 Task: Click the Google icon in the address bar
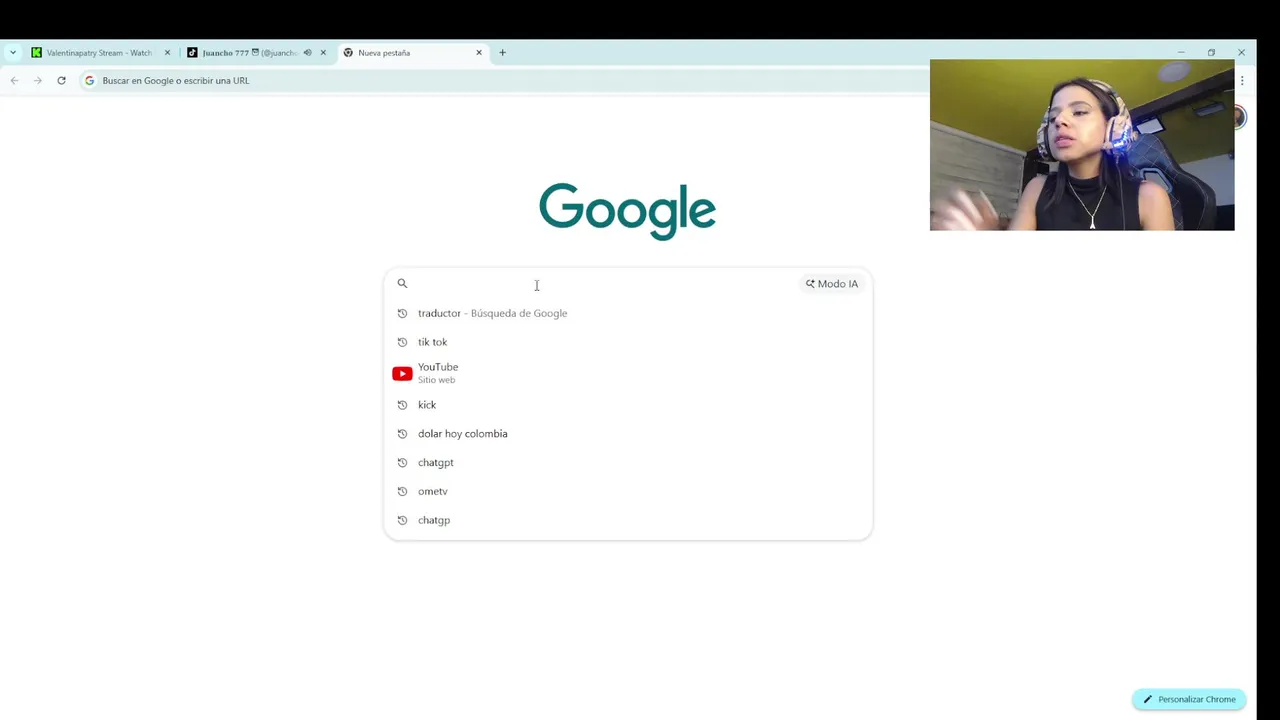pyautogui.click(x=89, y=81)
